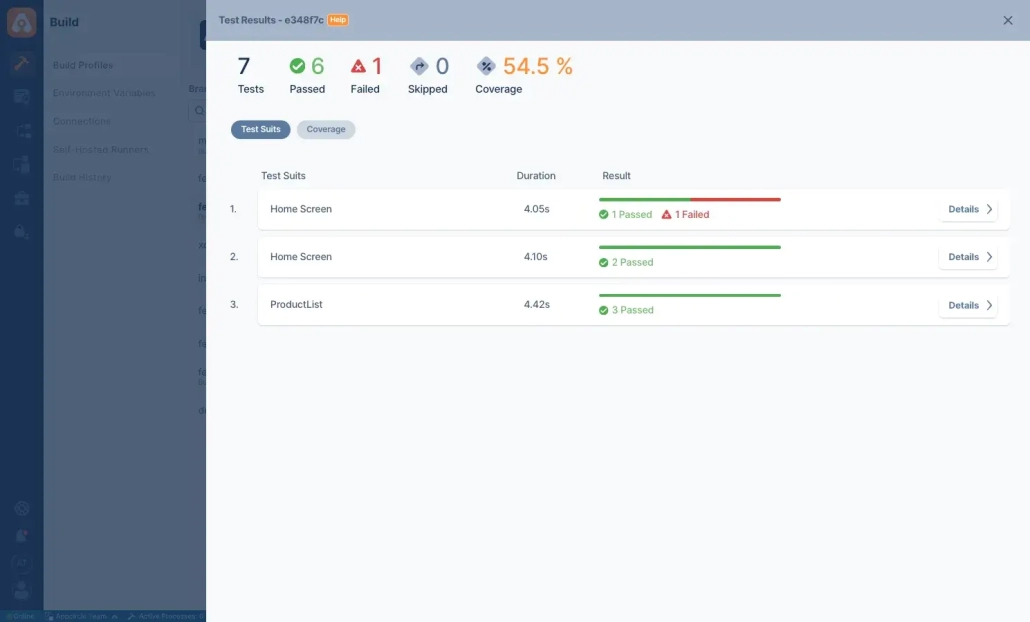Click the Appcircle logo in the sidebar
The image size is (1030, 622).
tap(21, 22)
